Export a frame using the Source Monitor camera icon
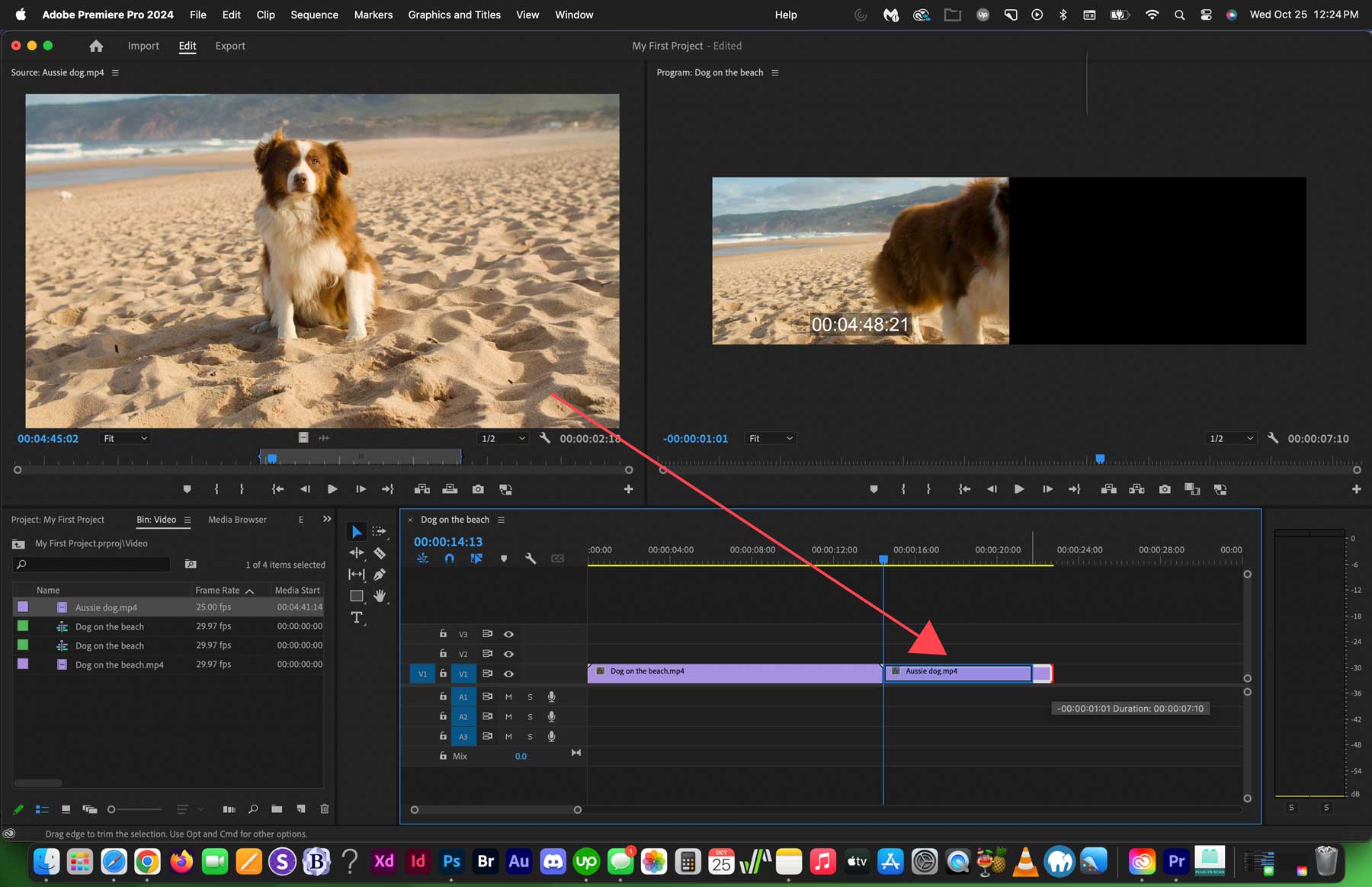 (477, 488)
